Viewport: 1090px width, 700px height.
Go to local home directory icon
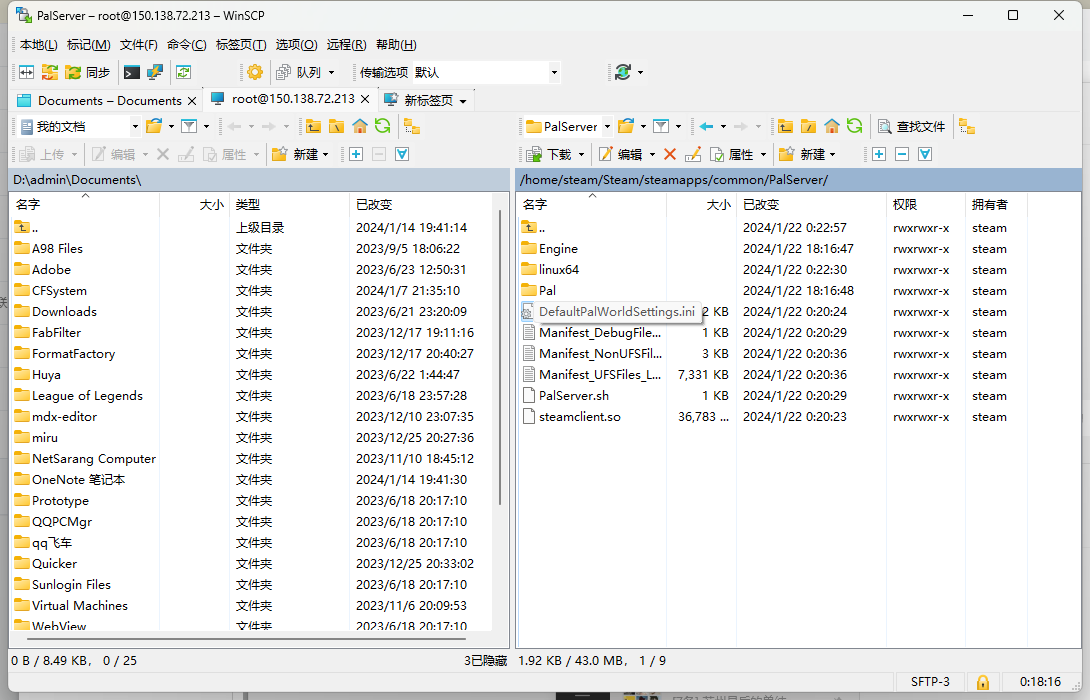359,127
